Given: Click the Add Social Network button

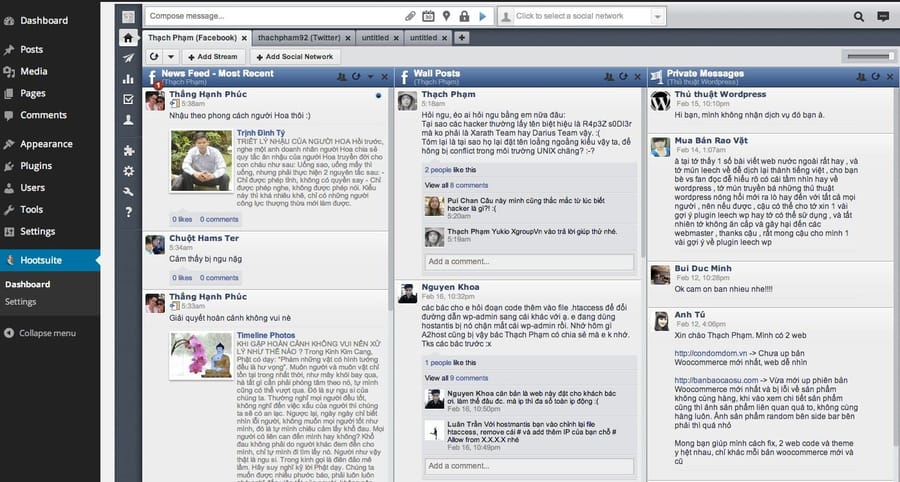Looking at the screenshot, I should coord(295,57).
